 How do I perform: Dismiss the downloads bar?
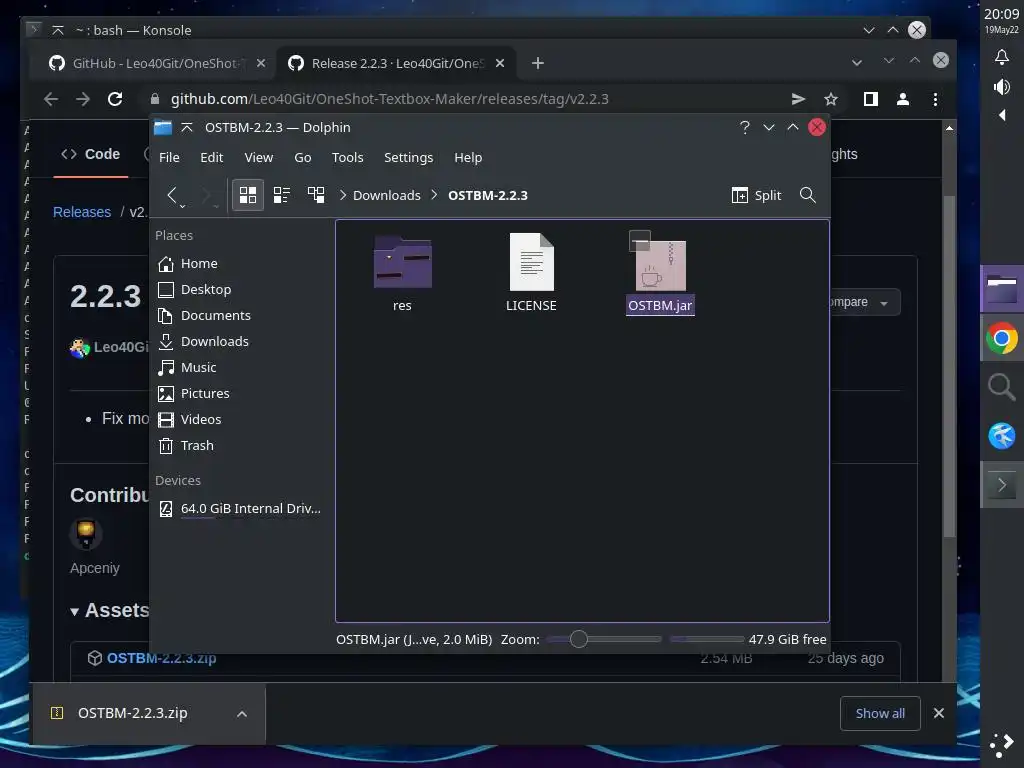click(x=938, y=714)
